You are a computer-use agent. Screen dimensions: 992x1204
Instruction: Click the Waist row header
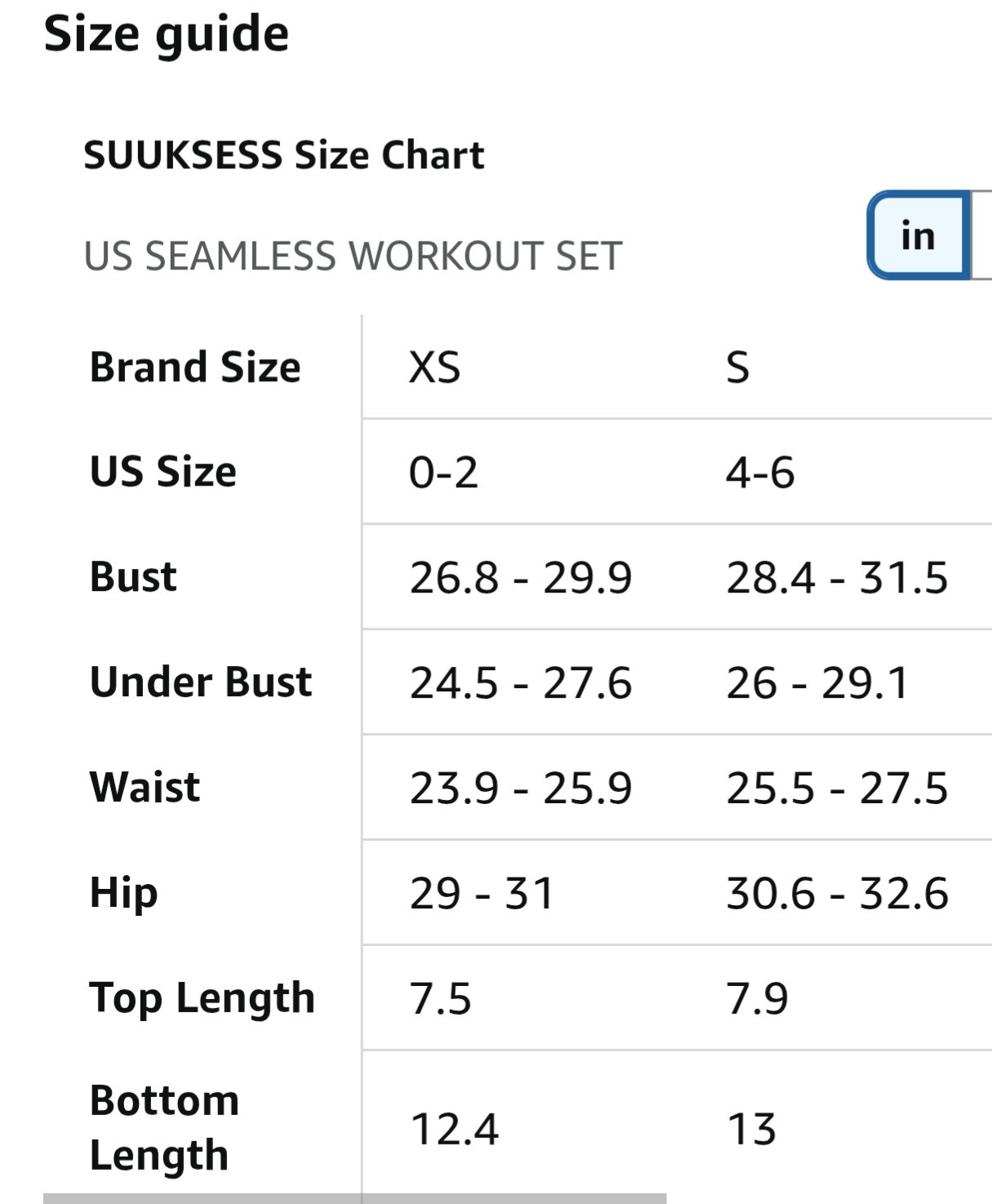pyautogui.click(x=145, y=788)
